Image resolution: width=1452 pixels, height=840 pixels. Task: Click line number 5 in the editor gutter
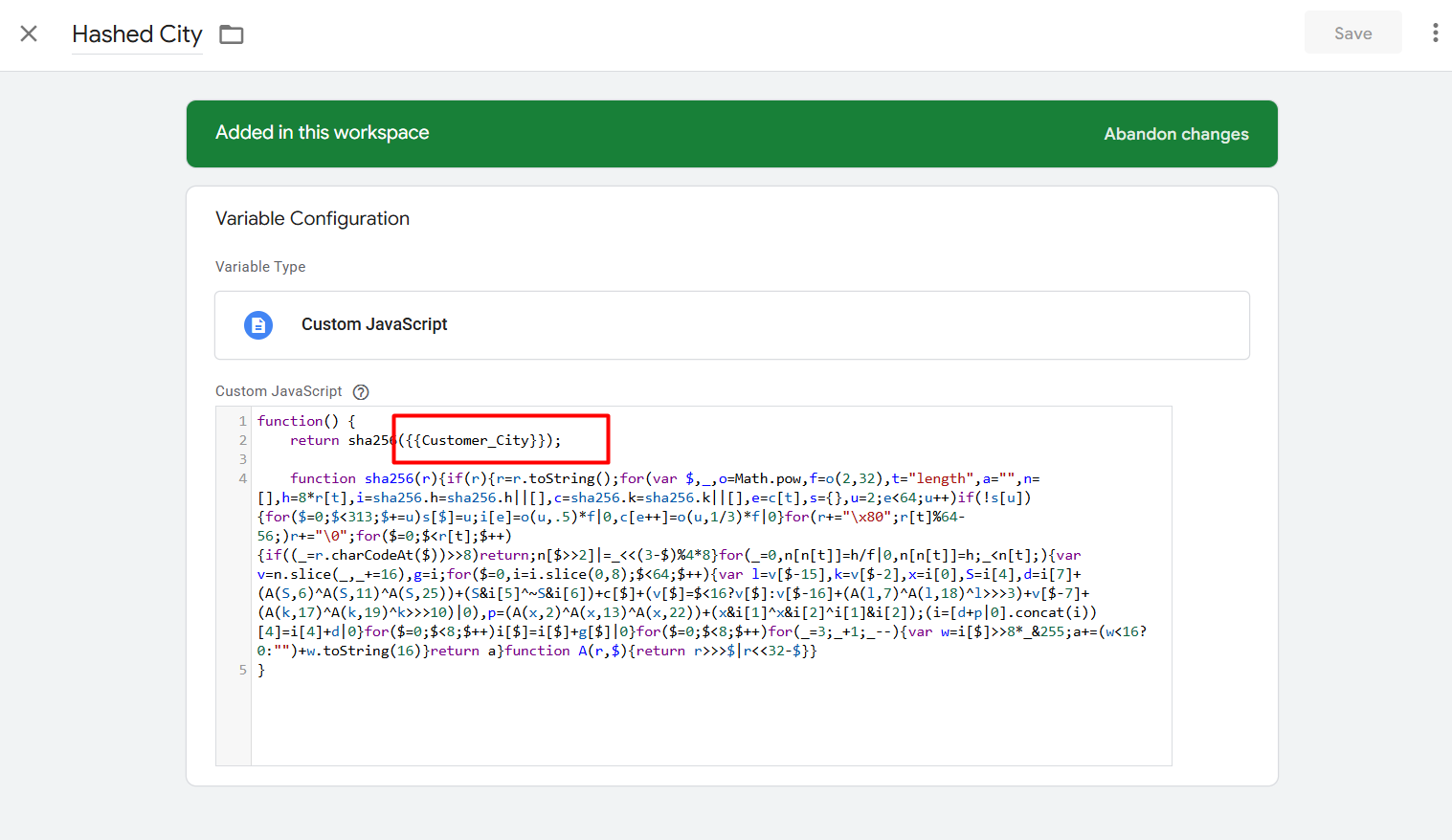[243, 670]
